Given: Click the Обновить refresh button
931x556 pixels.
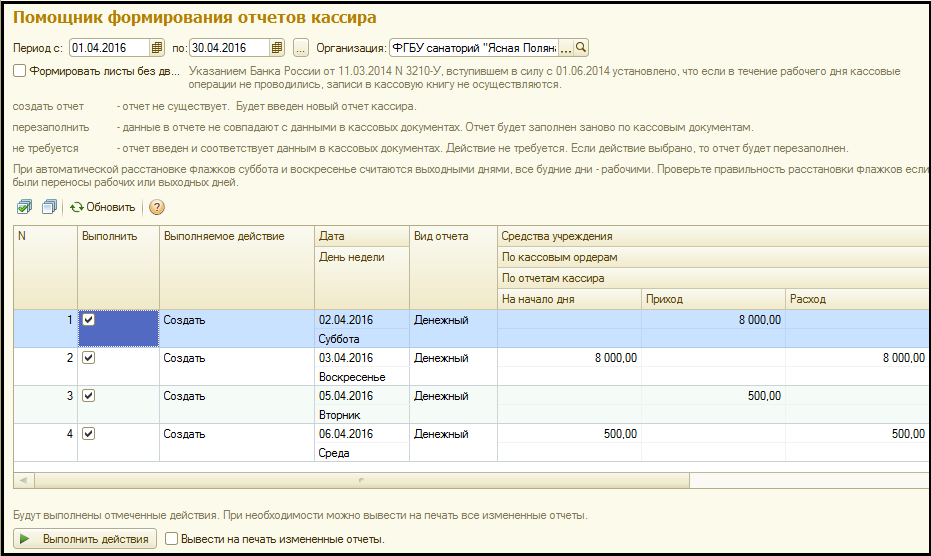Looking at the screenshot, I should coord(102,207).
